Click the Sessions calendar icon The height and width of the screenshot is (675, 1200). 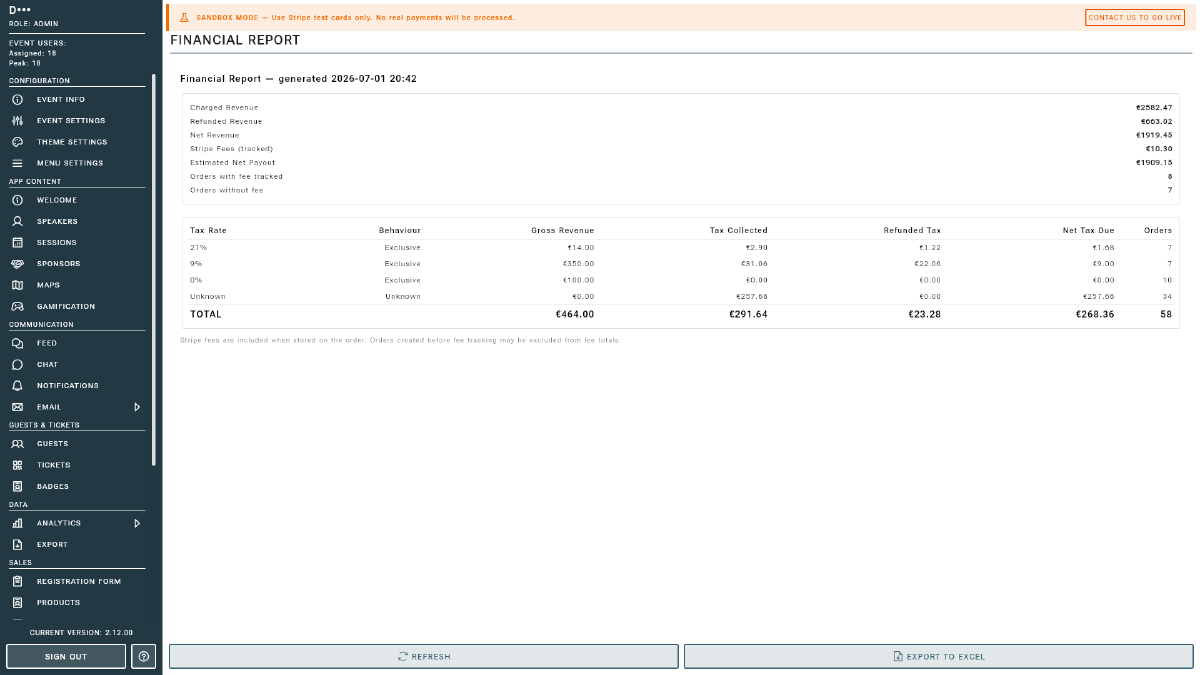coord(17,242)
